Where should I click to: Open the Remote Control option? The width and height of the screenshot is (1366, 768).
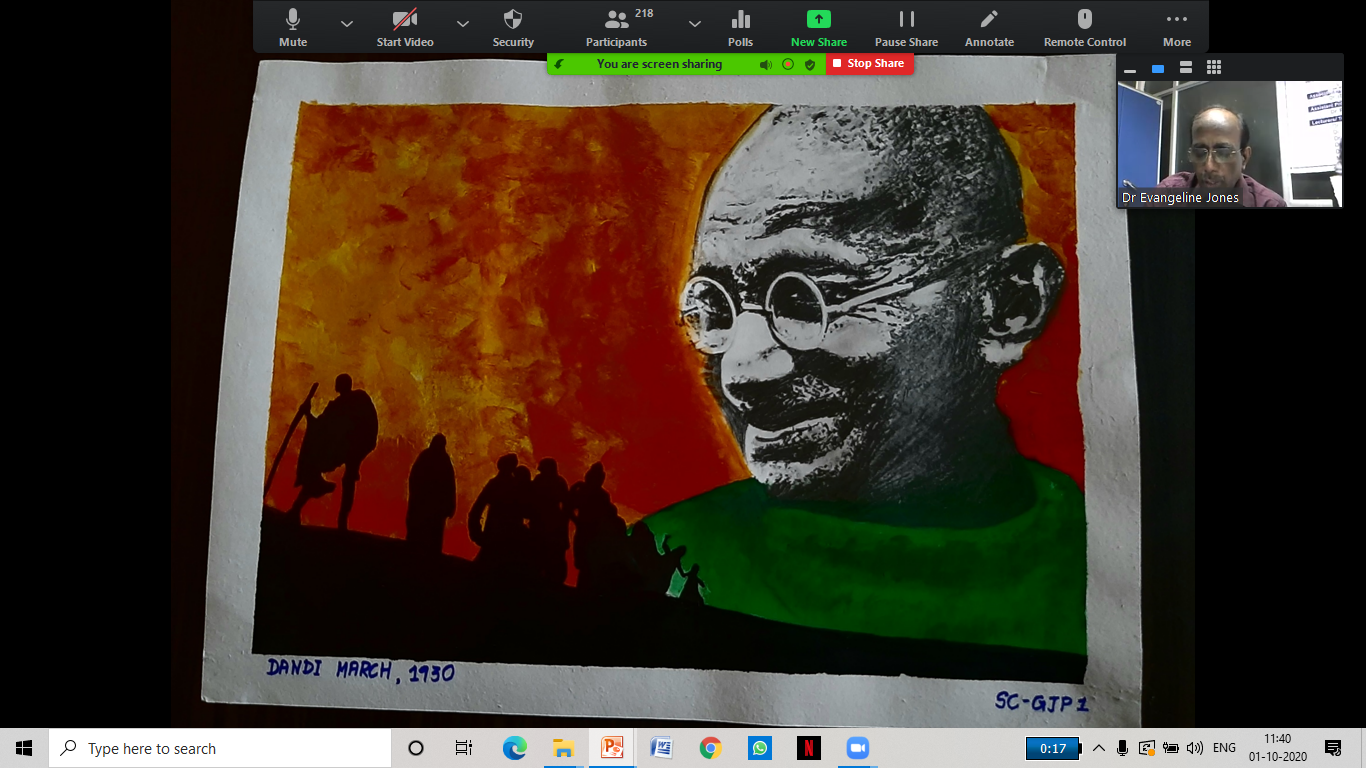click(x=1085, y=27)
